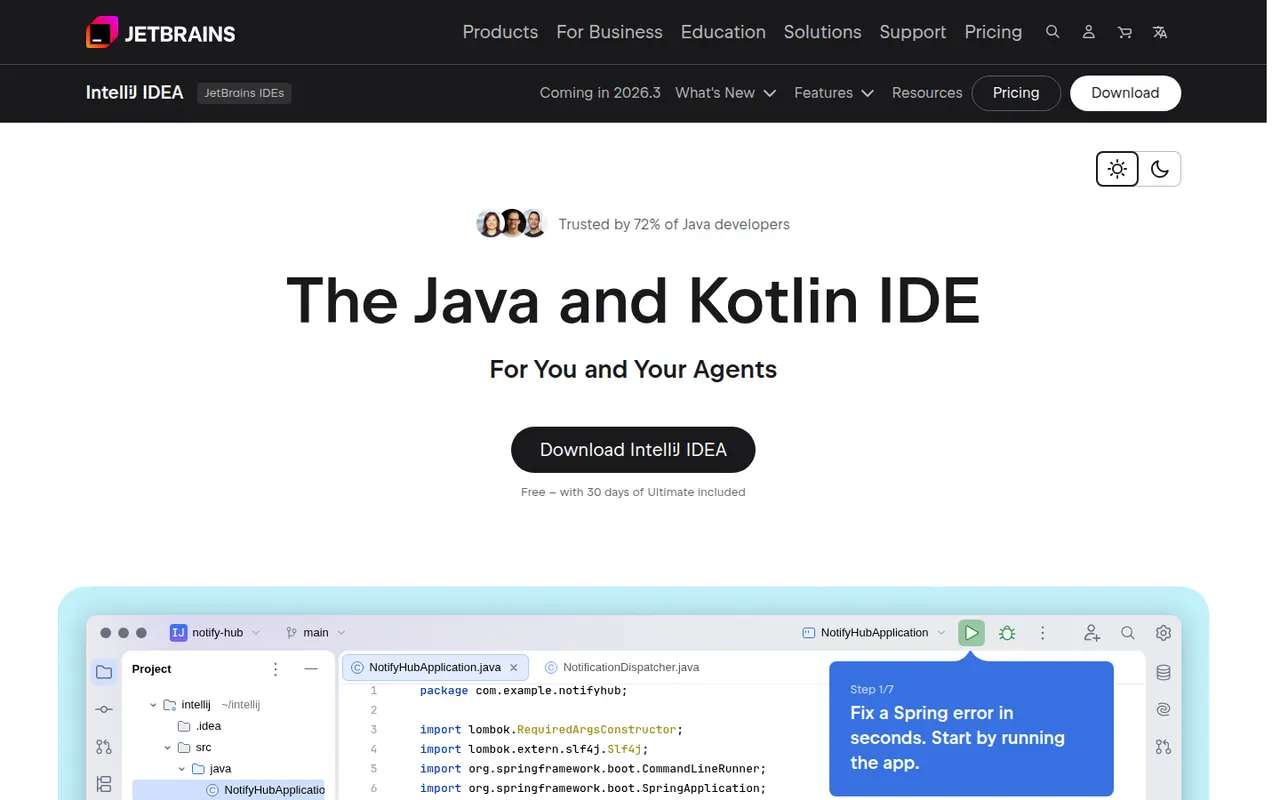Viewport: 1280px width, 800px height.
Task: Open the notify-hub project dropdown
Action: 255,633
